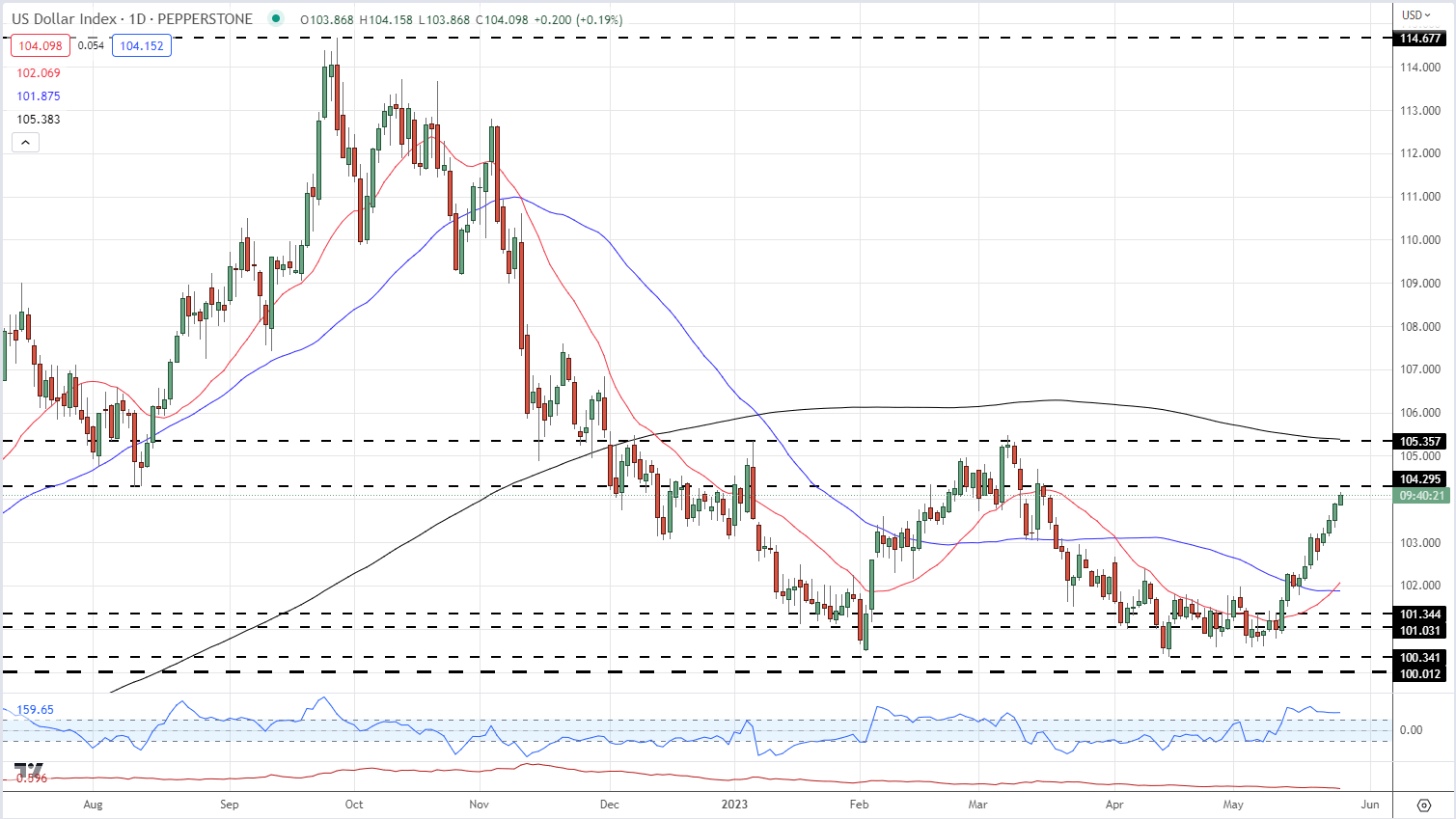The width and height of the screenshot is (1456, 819).
Task: Click the 104.295 horizontal line price label
Action: tap(1420, 479)
